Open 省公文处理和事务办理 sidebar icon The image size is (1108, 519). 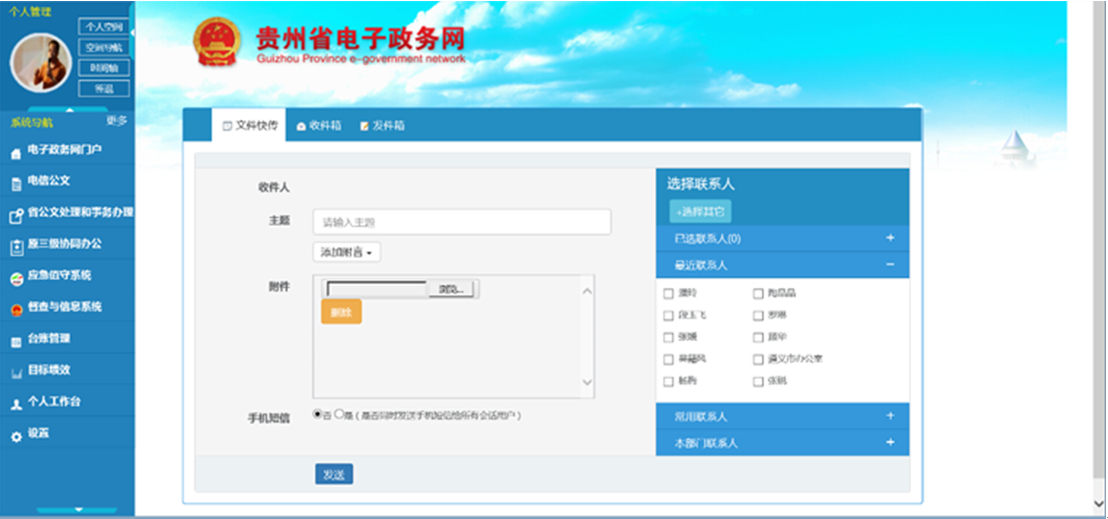[x=15, y=214]
